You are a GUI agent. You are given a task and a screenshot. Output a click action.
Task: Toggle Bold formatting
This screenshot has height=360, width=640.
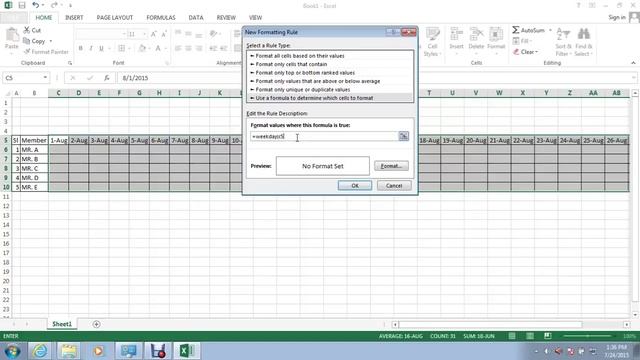click(x=80, y=48)
